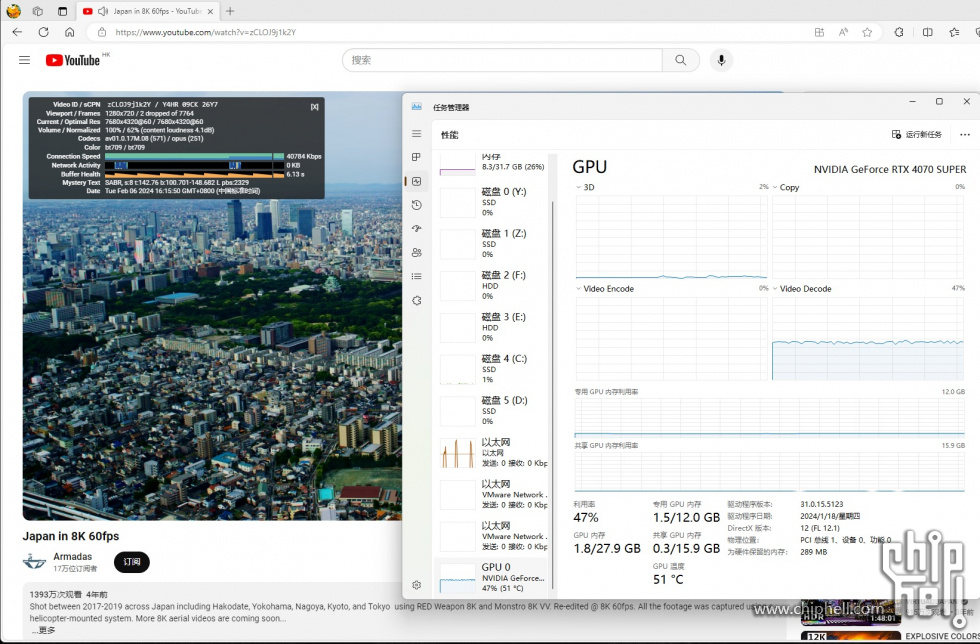Viewport: 980px width, 644px height.
Task: Open the browser home page
Action: [69, 32]
